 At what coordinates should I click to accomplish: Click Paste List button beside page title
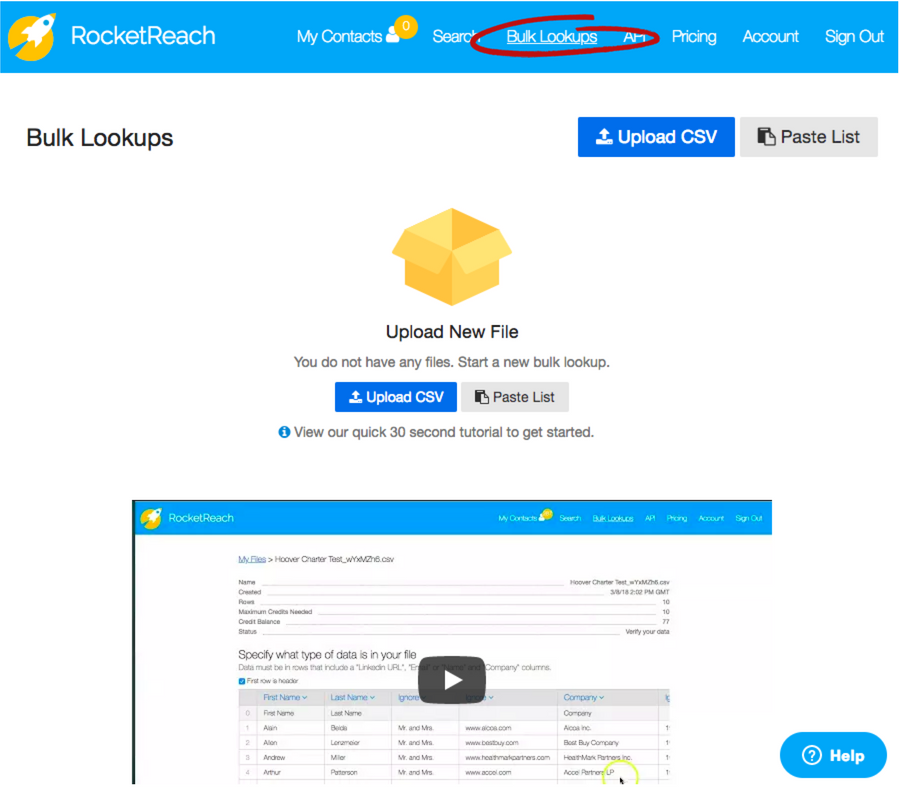pos(809,137)
